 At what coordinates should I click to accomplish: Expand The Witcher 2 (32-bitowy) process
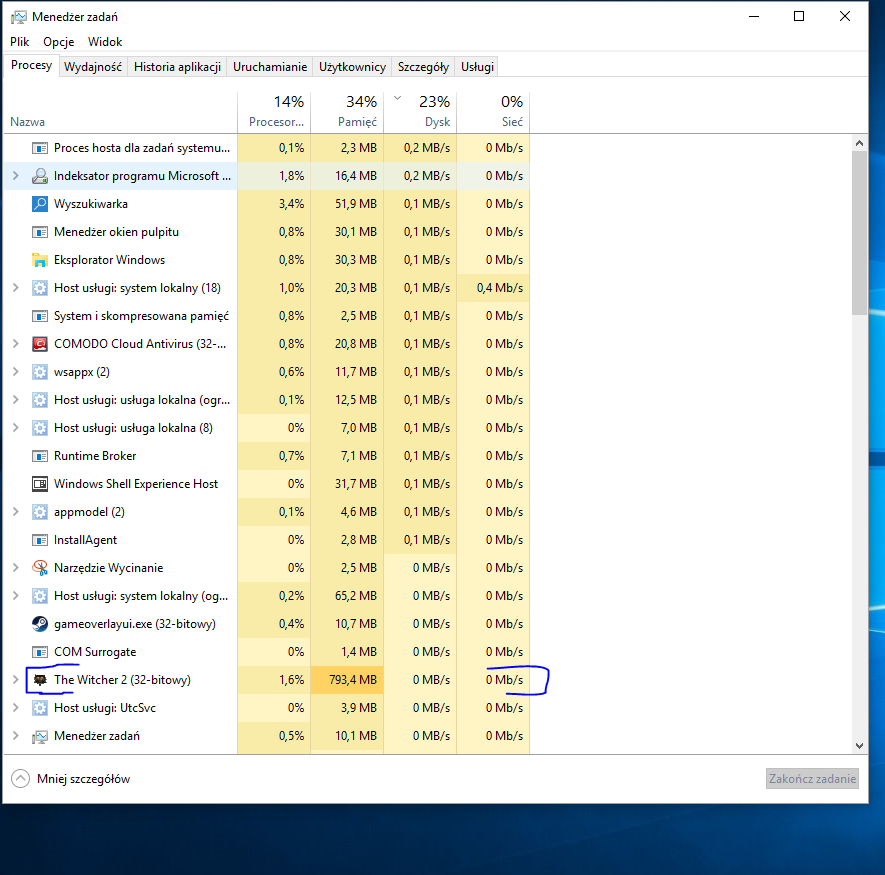[x=16, y=680]
